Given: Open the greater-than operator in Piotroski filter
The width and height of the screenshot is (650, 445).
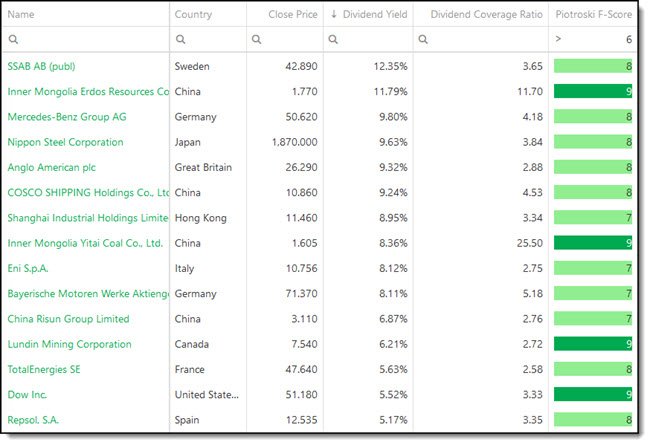Looking at the screenshot, I should click(x=558, y=39).
